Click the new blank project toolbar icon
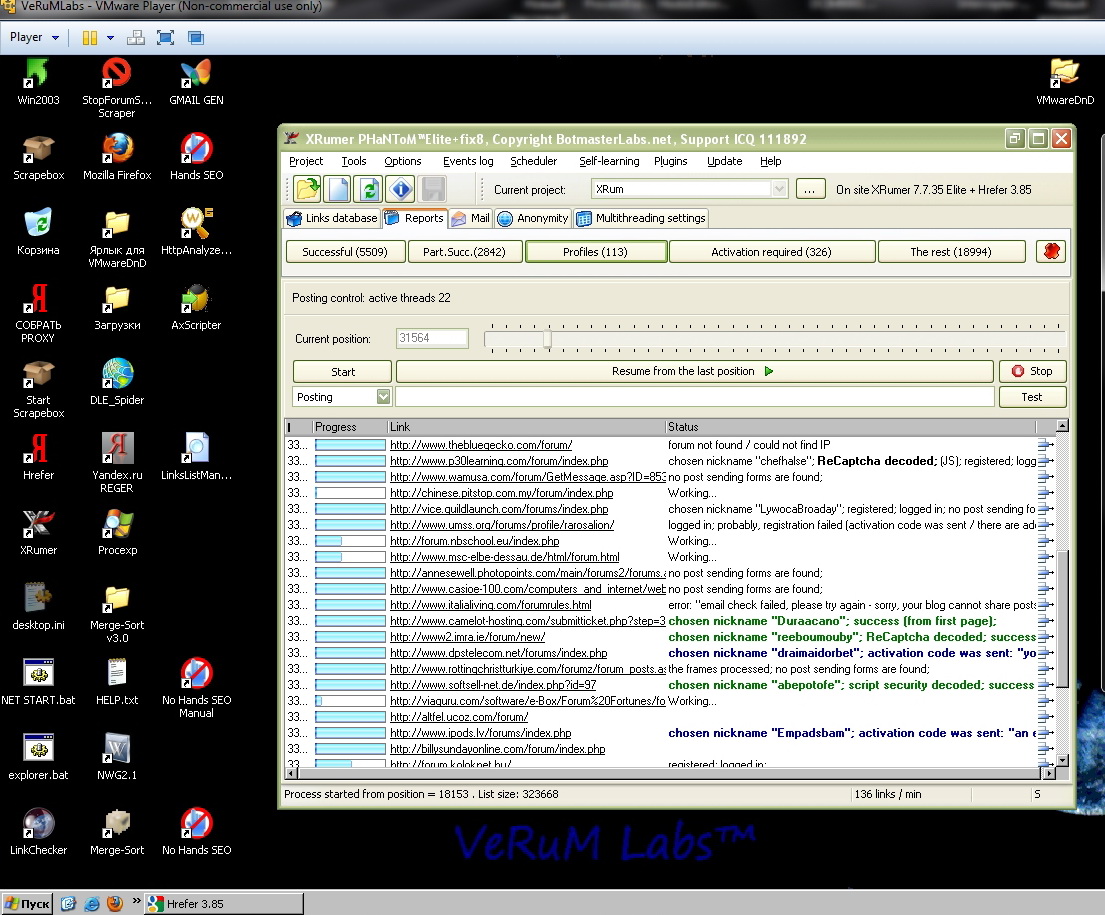Image resolution: width=1105 pixels, height=915 pixels. [338, 188]
